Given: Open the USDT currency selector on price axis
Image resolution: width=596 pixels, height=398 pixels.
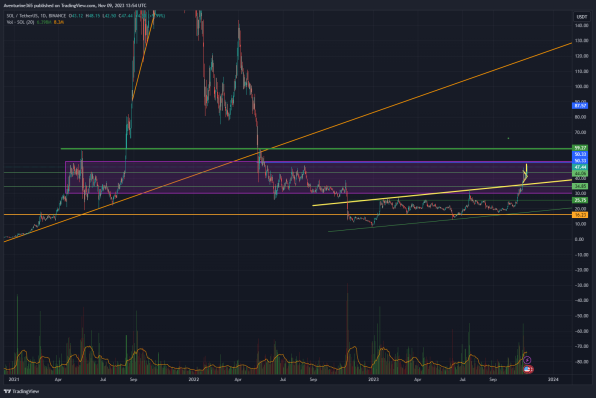Looking at the screenshot, I should (x=582, y=17).
